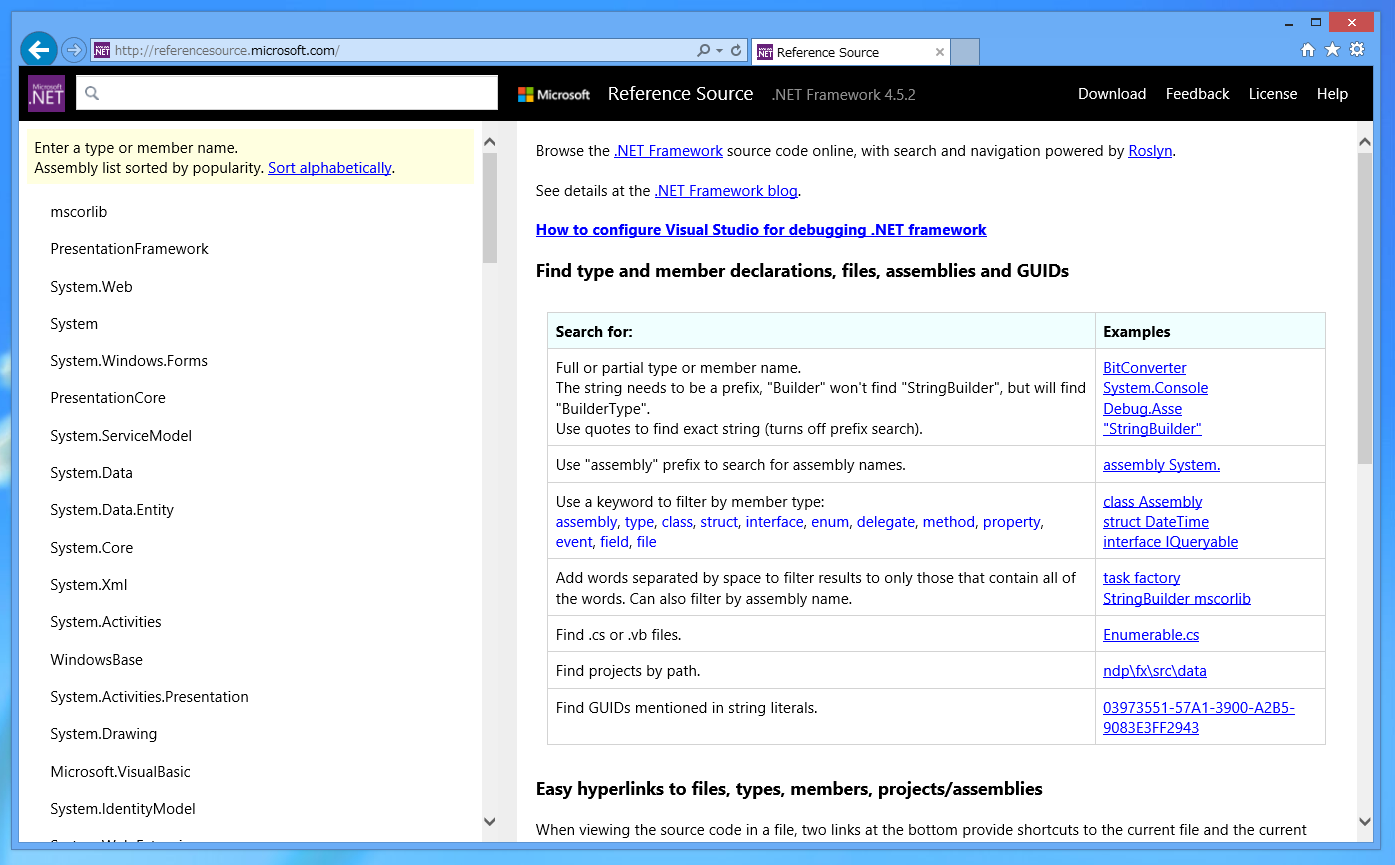Open Favorites star icon

(1332, 50)
